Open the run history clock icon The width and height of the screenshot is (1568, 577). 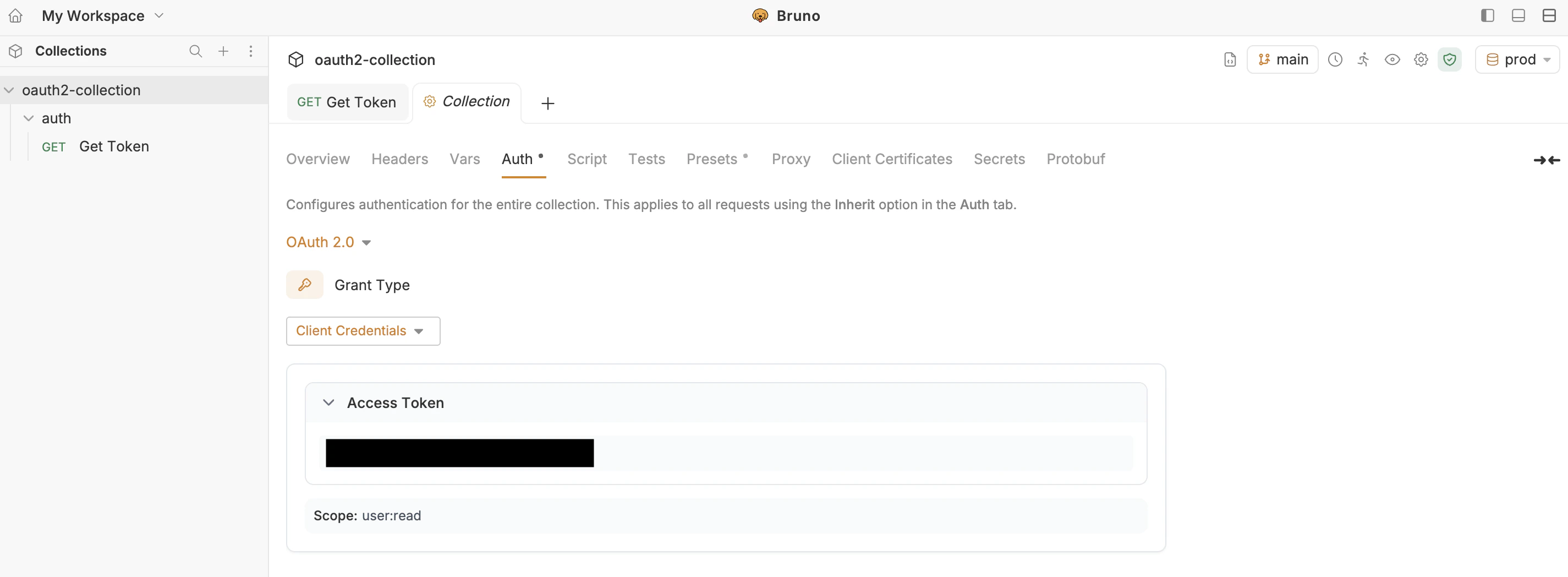click(1335, 59)
